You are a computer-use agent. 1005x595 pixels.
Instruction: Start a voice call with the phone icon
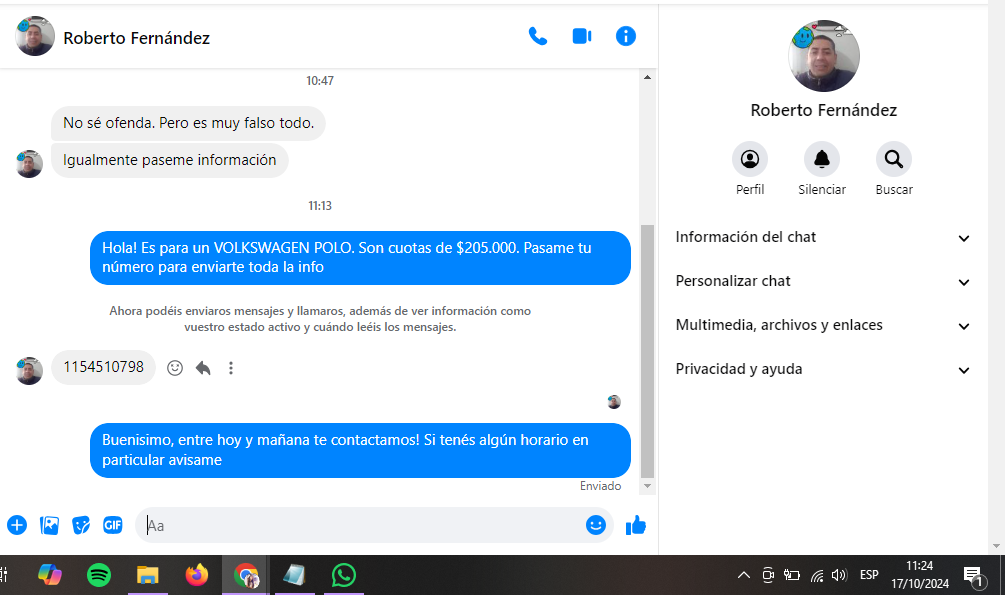point(538,37)
